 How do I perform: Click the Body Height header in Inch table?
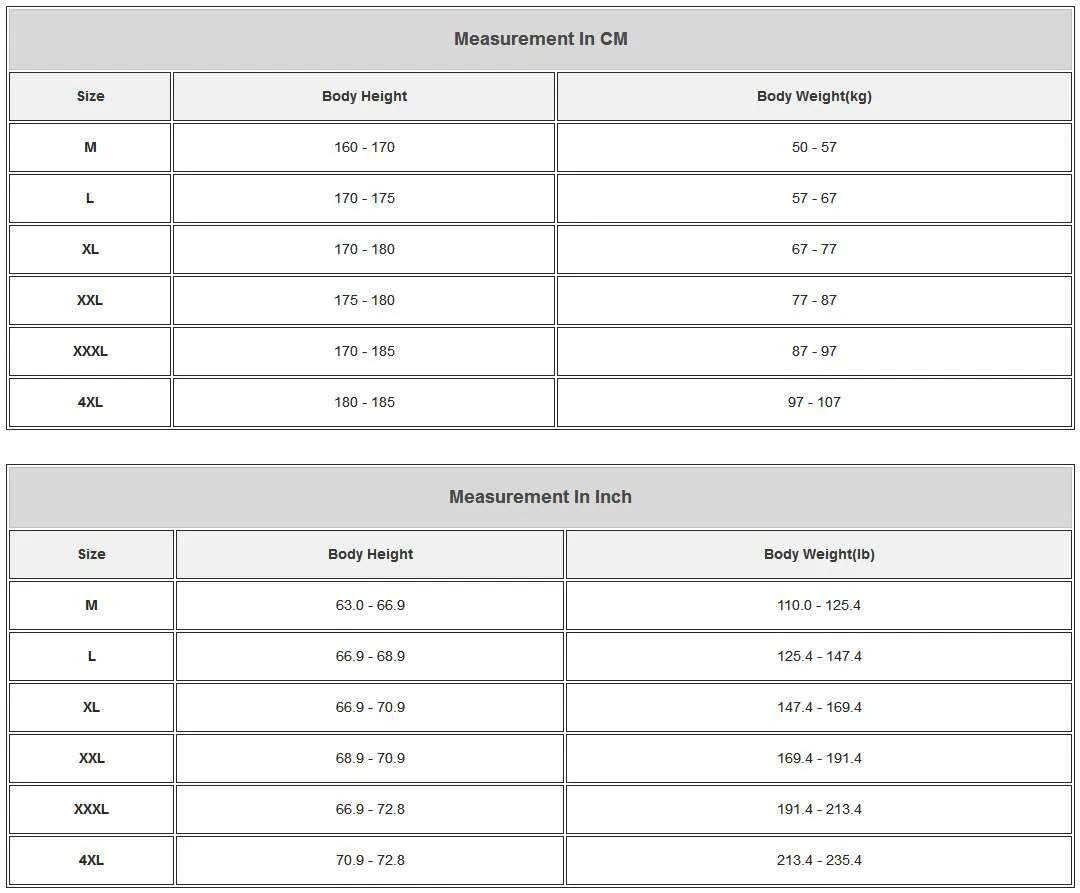(370, 554)
